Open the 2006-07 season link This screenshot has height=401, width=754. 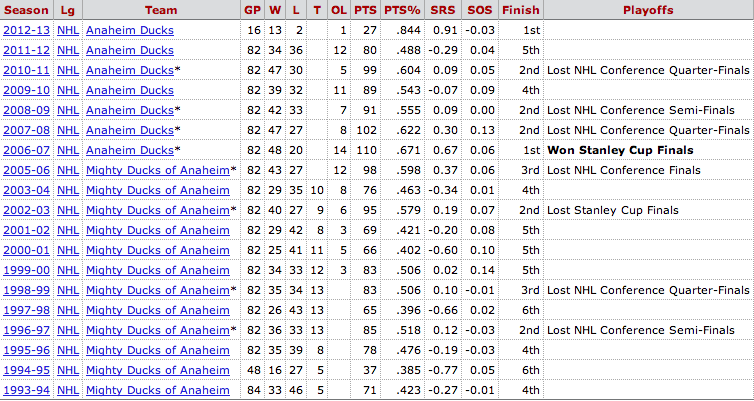coord(26,150)
